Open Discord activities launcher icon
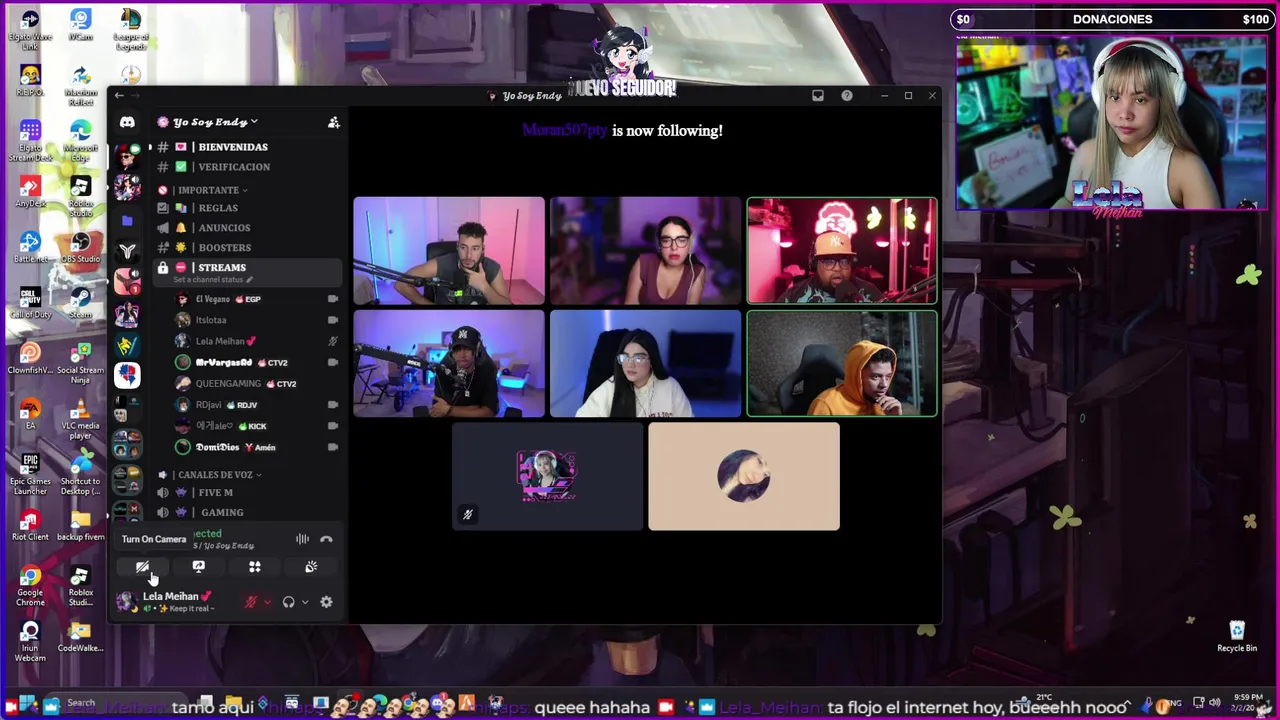Screen dimensions: 1280x720 [255, 567]
